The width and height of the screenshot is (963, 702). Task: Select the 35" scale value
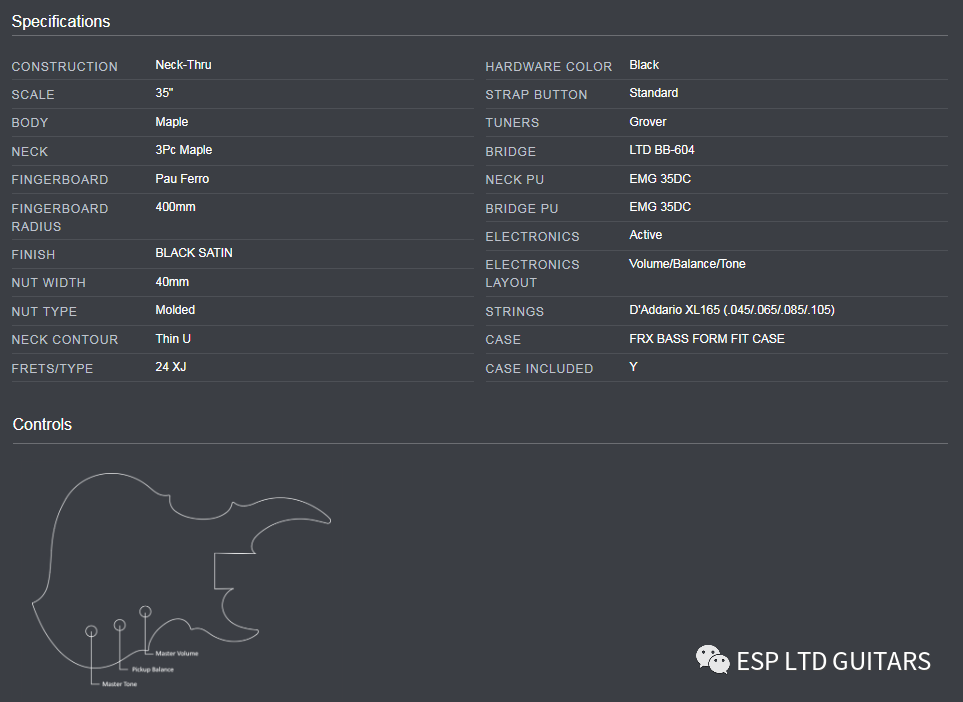point(164,93)
